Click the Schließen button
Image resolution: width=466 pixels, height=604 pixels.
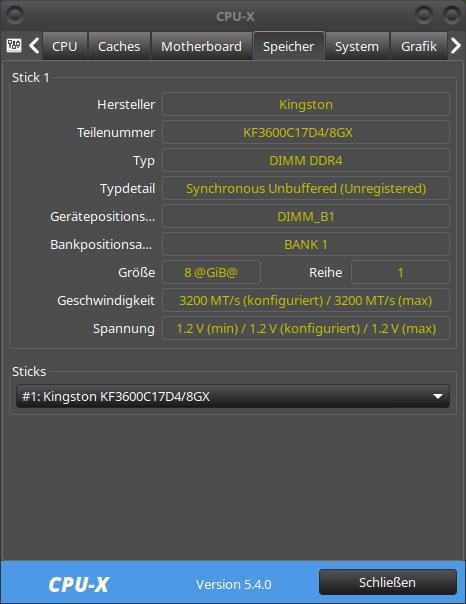click(387, 582)
